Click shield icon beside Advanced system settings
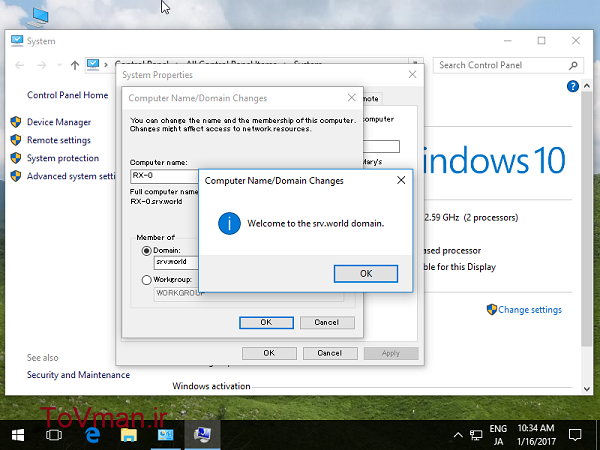This screenshot has height=450, width=600. (x=16, y=176)
